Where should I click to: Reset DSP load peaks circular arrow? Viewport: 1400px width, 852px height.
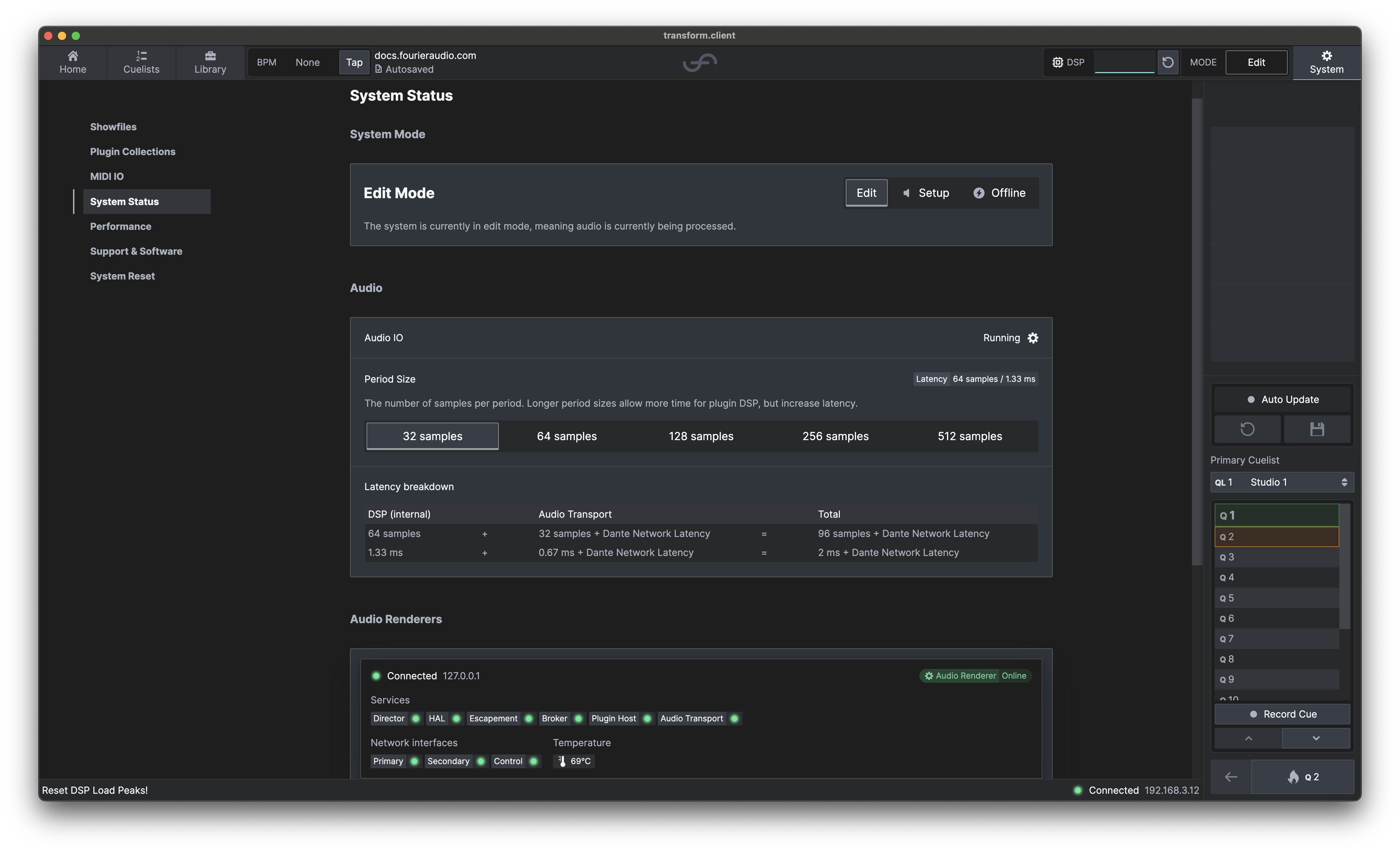(x=1167, y=62)
